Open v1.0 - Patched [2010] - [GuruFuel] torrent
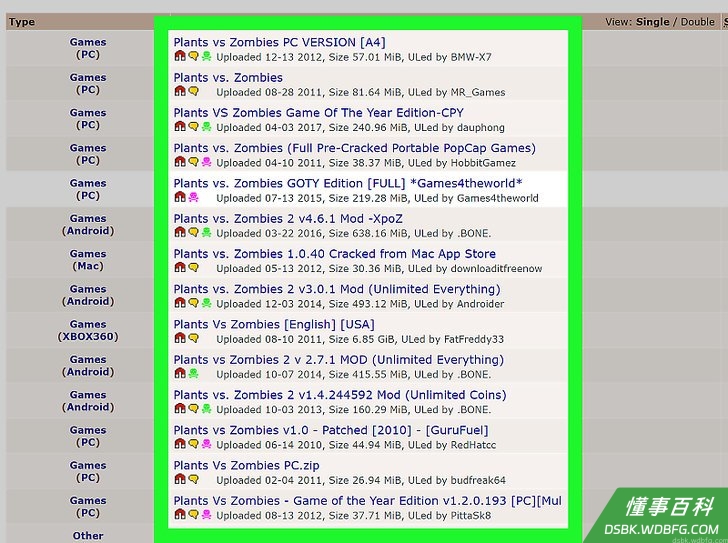The width and height of the screenshot is (728, 543). [331, 430]
